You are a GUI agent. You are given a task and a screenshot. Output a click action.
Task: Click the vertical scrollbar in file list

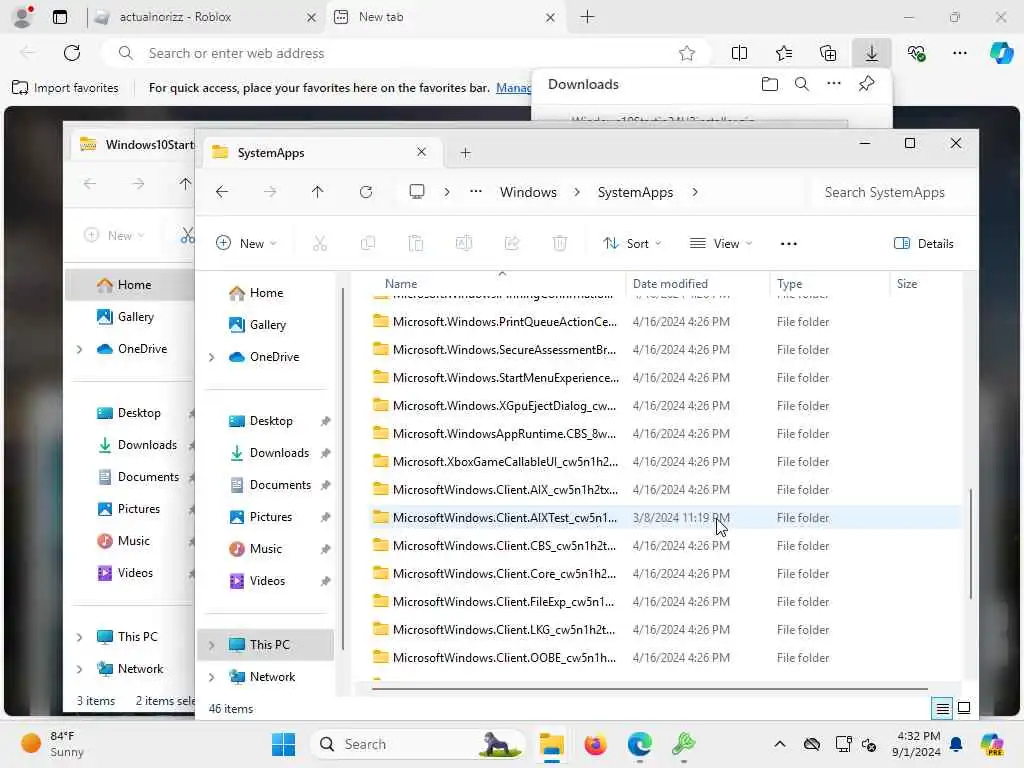click(x=970, y=543)
